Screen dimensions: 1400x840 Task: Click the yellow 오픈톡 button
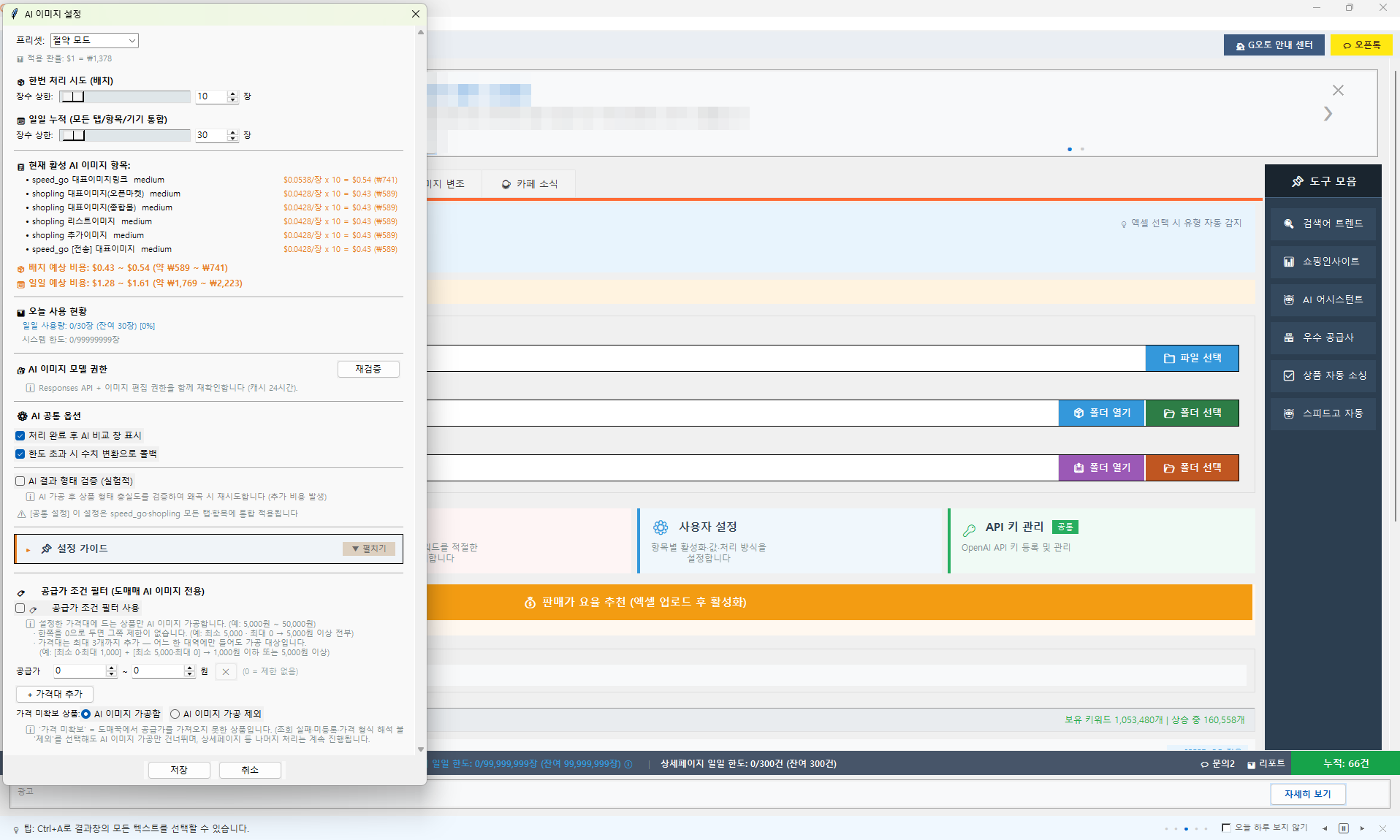(x=1361, y=45)
